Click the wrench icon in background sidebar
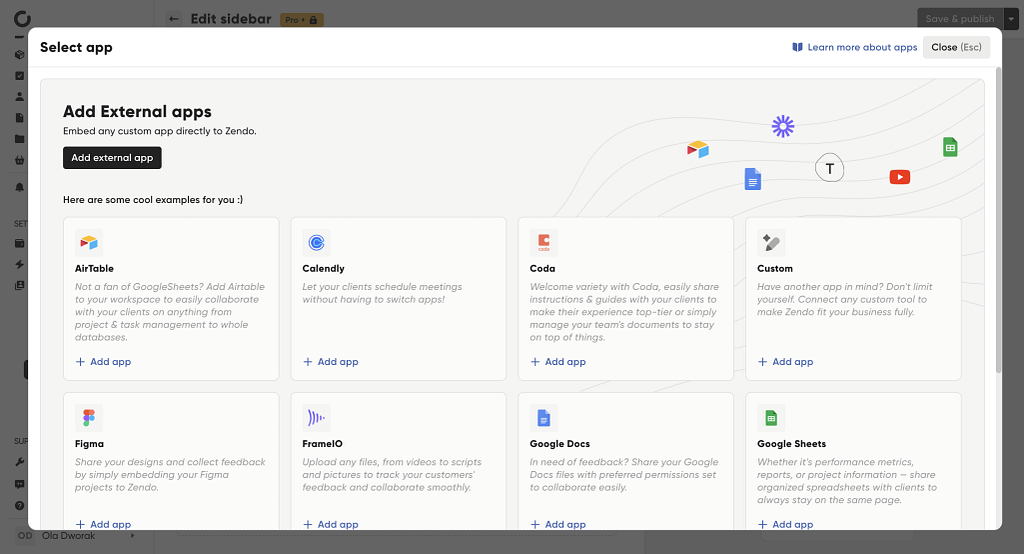1024x554 pixels. (x=20, y=462)
